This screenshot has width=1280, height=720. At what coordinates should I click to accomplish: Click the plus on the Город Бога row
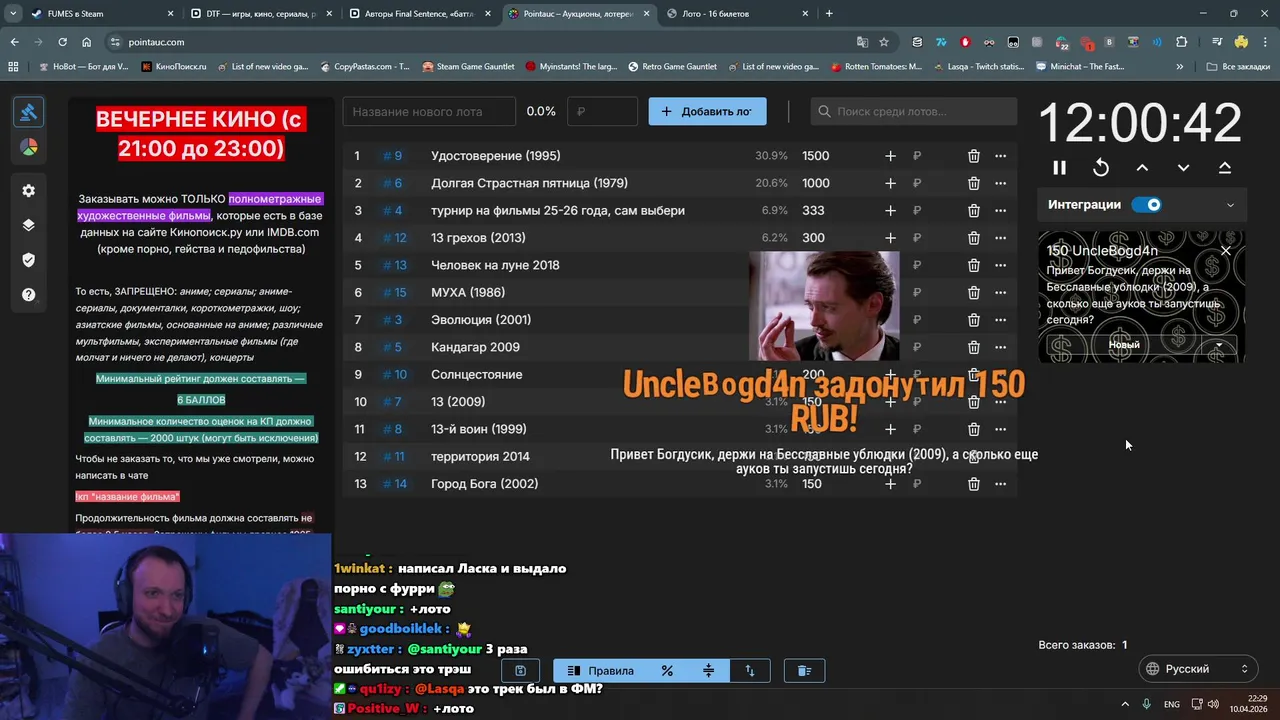click(x=890, y=484)
